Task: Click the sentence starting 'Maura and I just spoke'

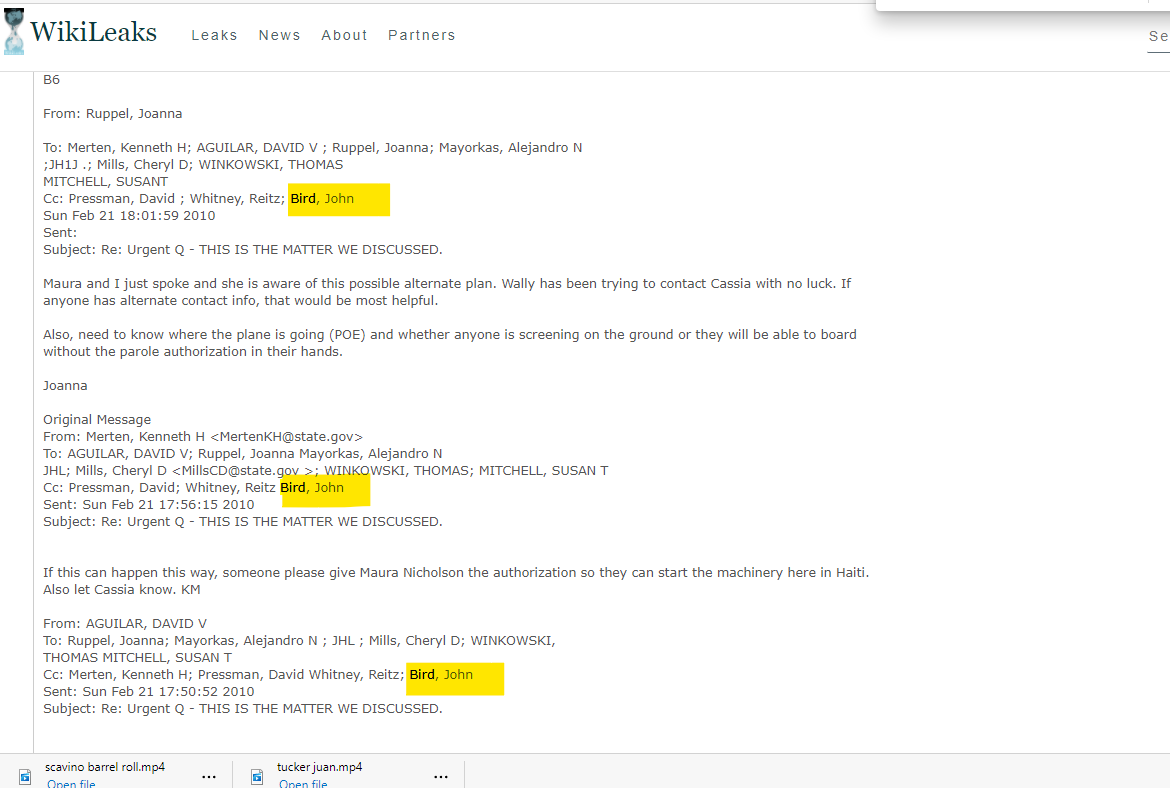Action: point(447,292)
